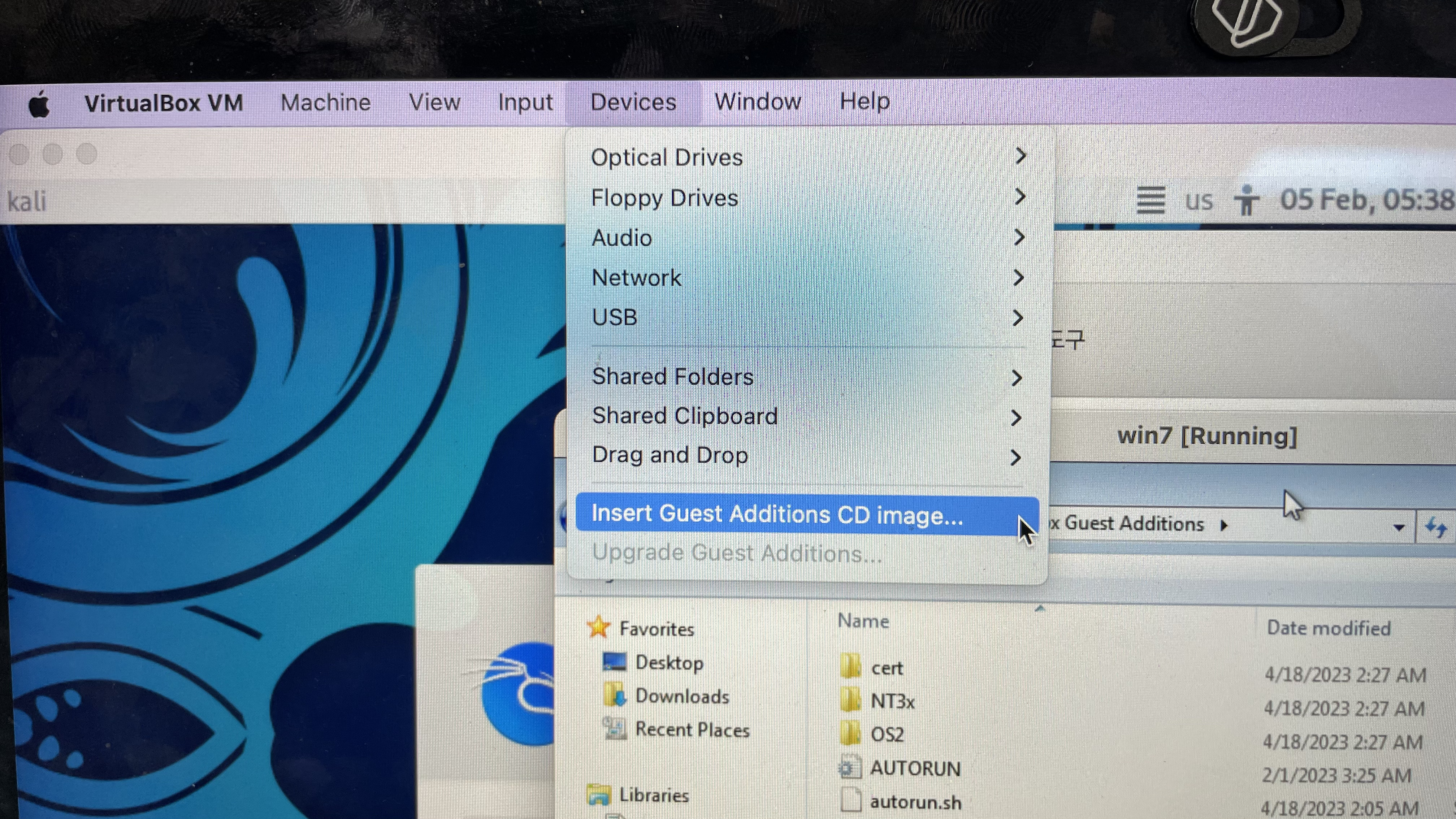
Task: Click the refresh arrows icon in Explorer address bar
Action: click(x=1436, y=527)
